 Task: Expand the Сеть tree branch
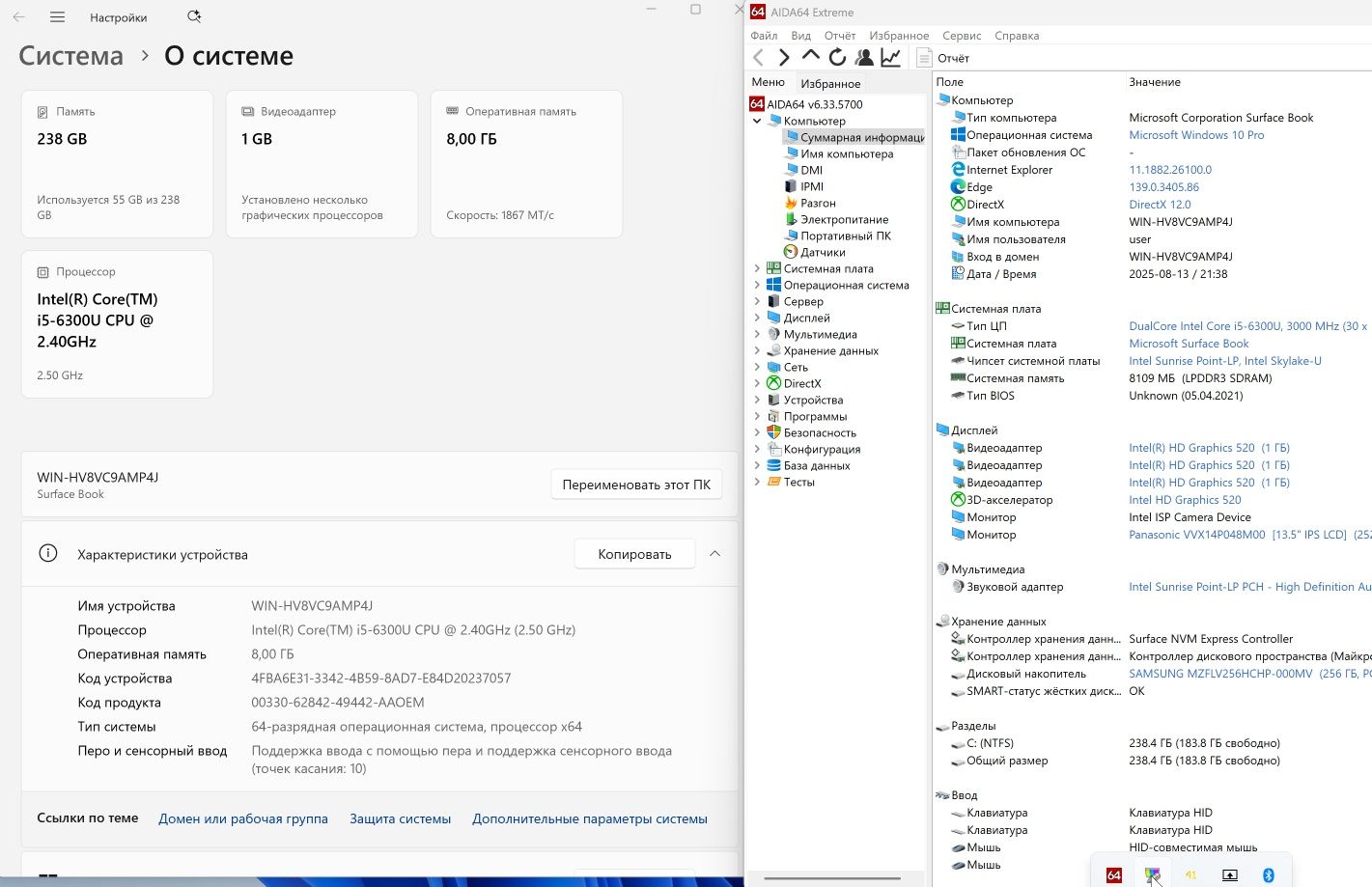[x=757, y=367]
